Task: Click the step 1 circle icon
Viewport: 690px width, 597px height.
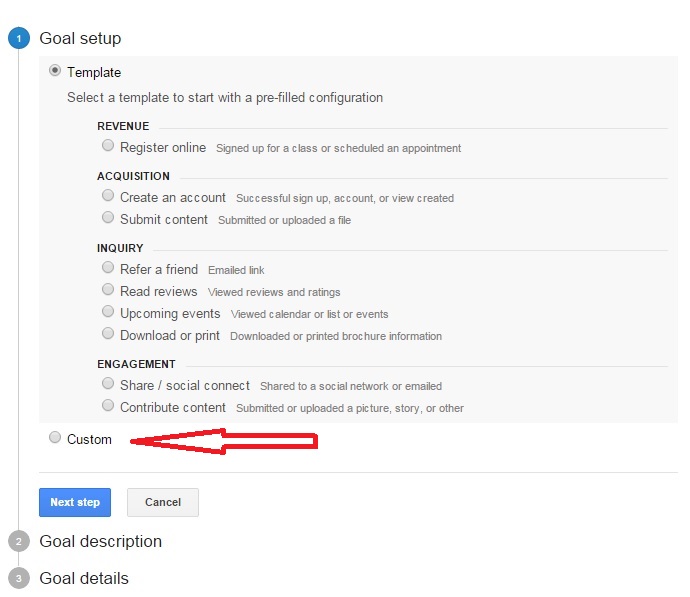Action: tap(19, 38)
